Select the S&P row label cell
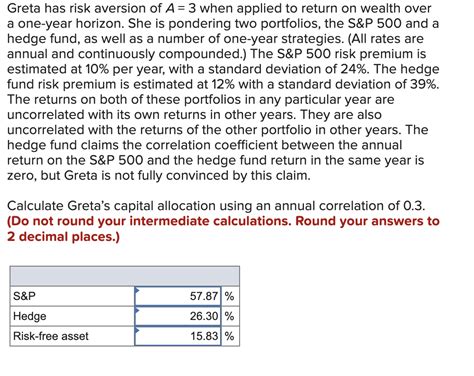This screenshot has width=474, height=376. click(x=72, y=296)
